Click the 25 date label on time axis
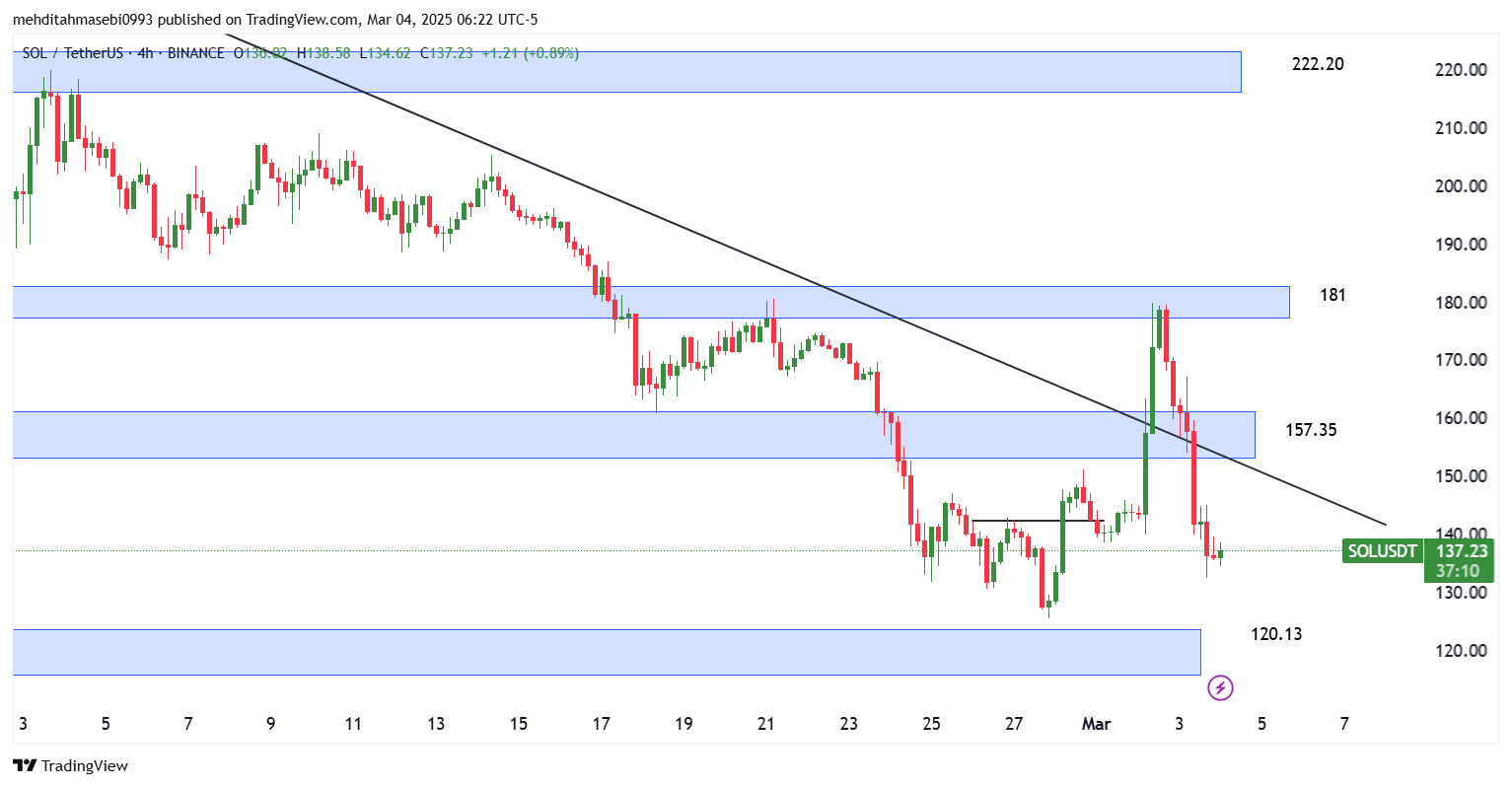The height and width of the screenshot is (787, 1512). (931, 724)
